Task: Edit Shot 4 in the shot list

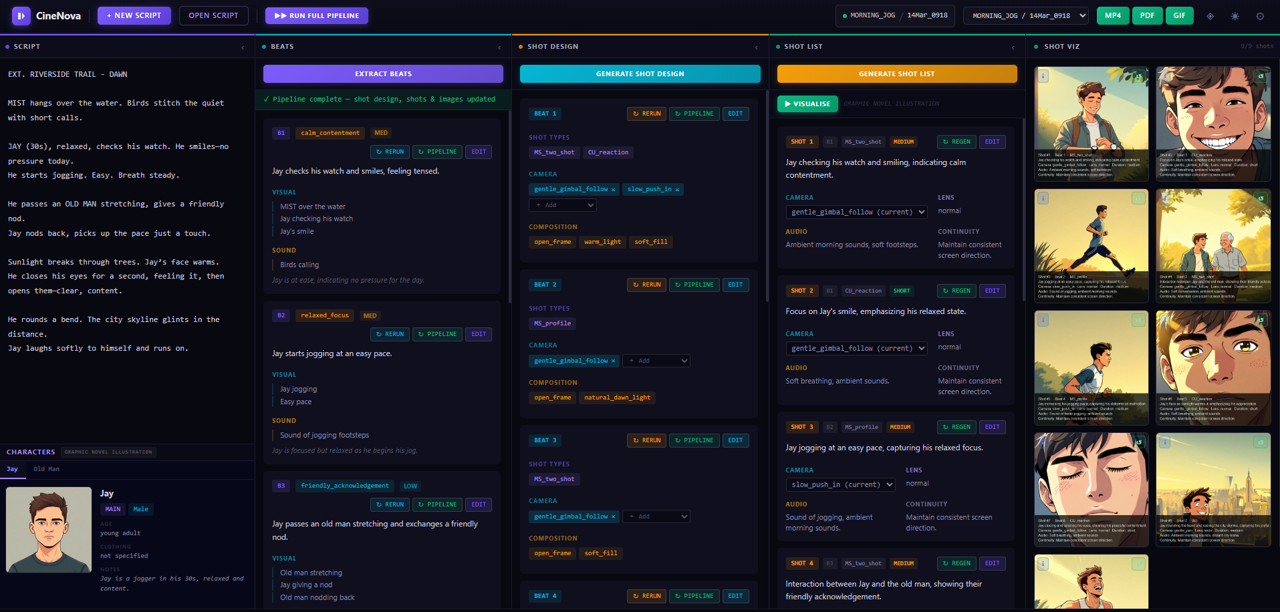Action: pyautogui.click(x=992, y=563)
